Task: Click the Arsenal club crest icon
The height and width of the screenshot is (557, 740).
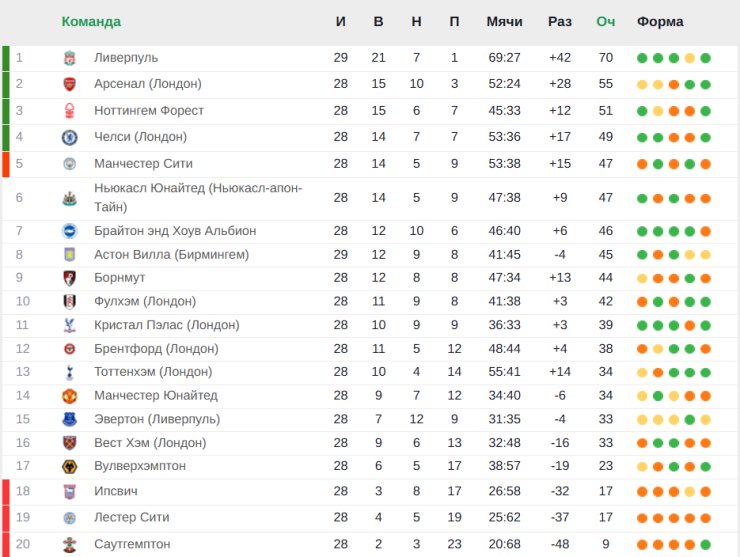Action: [69, 84]
